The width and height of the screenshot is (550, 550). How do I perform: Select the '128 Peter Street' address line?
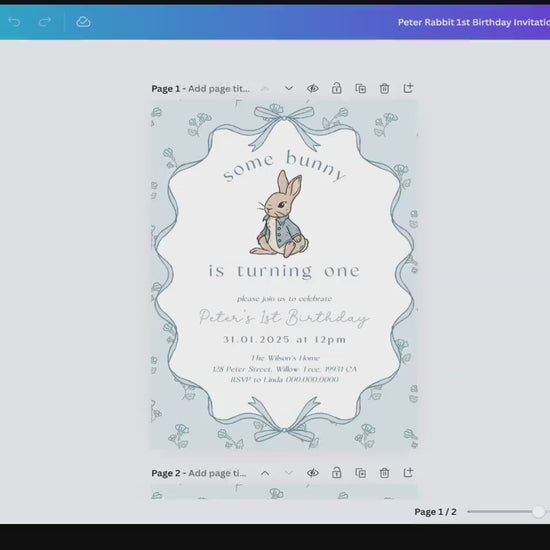tap(284, 369)
